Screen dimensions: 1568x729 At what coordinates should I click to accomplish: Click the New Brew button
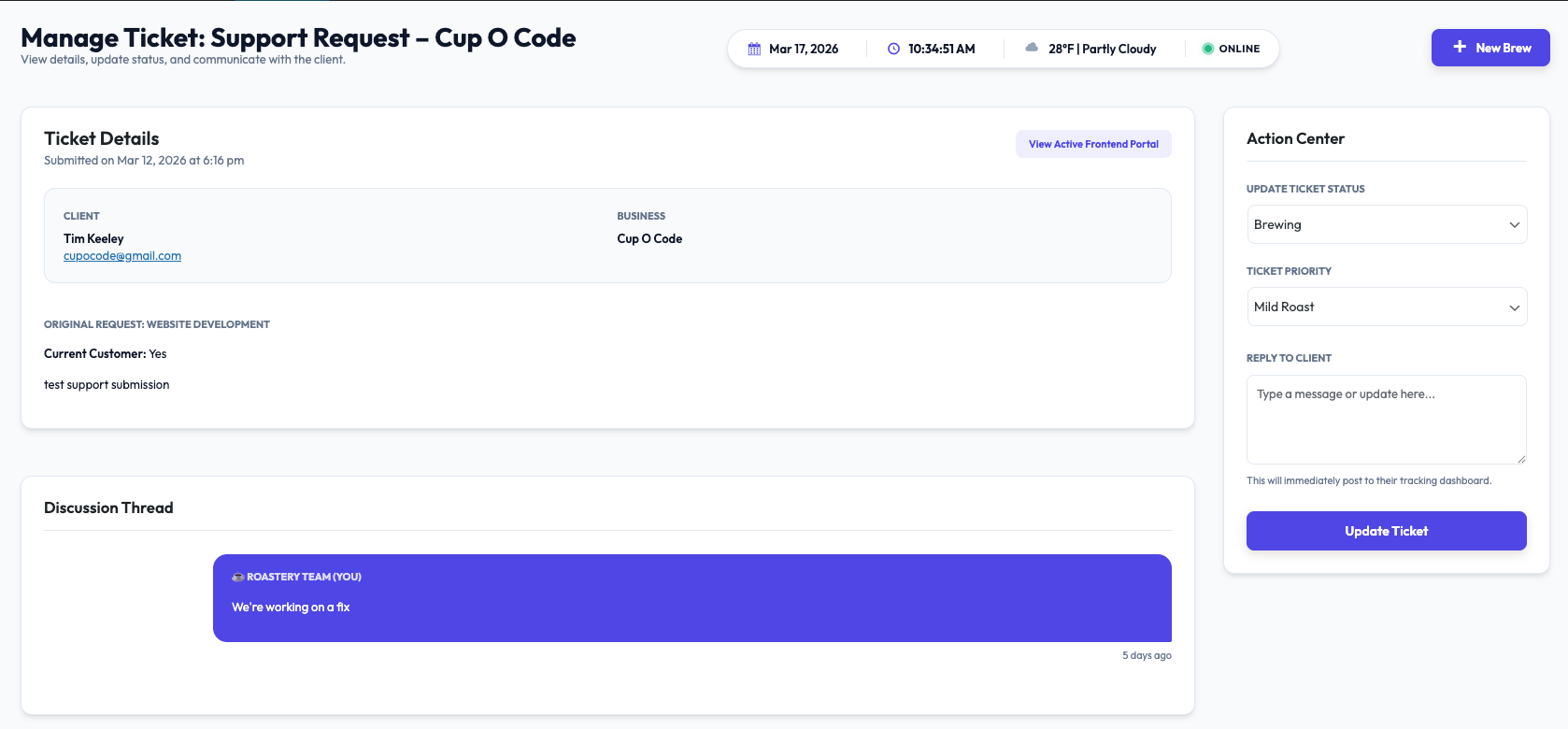pos(1490,48)
